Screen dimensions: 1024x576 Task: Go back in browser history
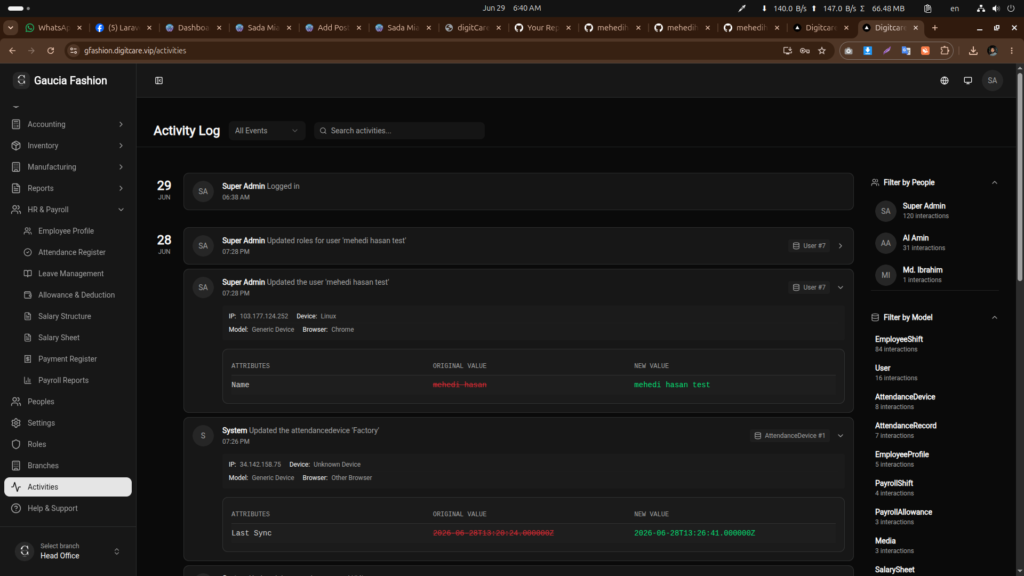(12, 50)
